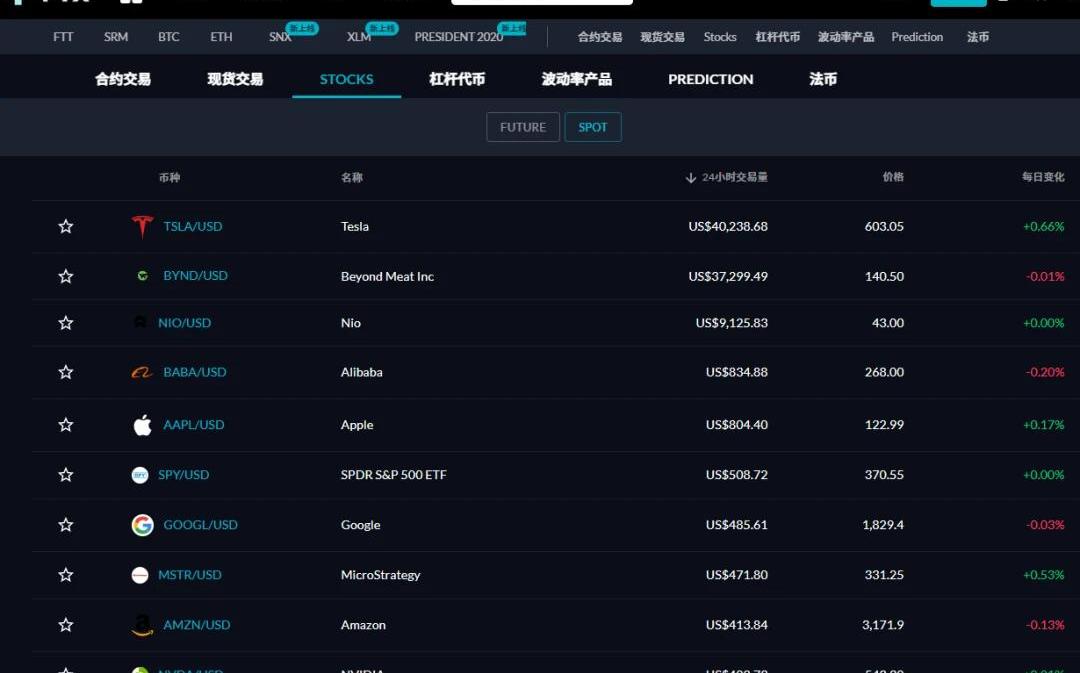Favorite TSLA/USD with the star
The image size is (1080, 673).
[x=66, y=226]
